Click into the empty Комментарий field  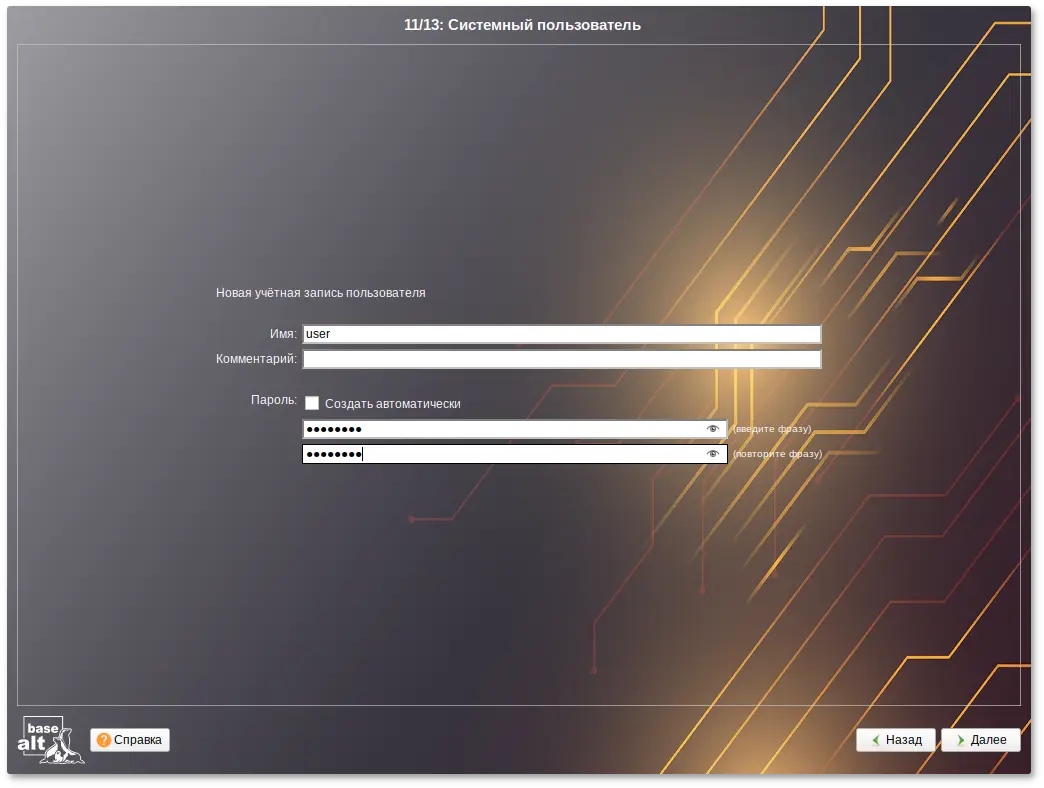pyautogui.click(x=561, y=359)
